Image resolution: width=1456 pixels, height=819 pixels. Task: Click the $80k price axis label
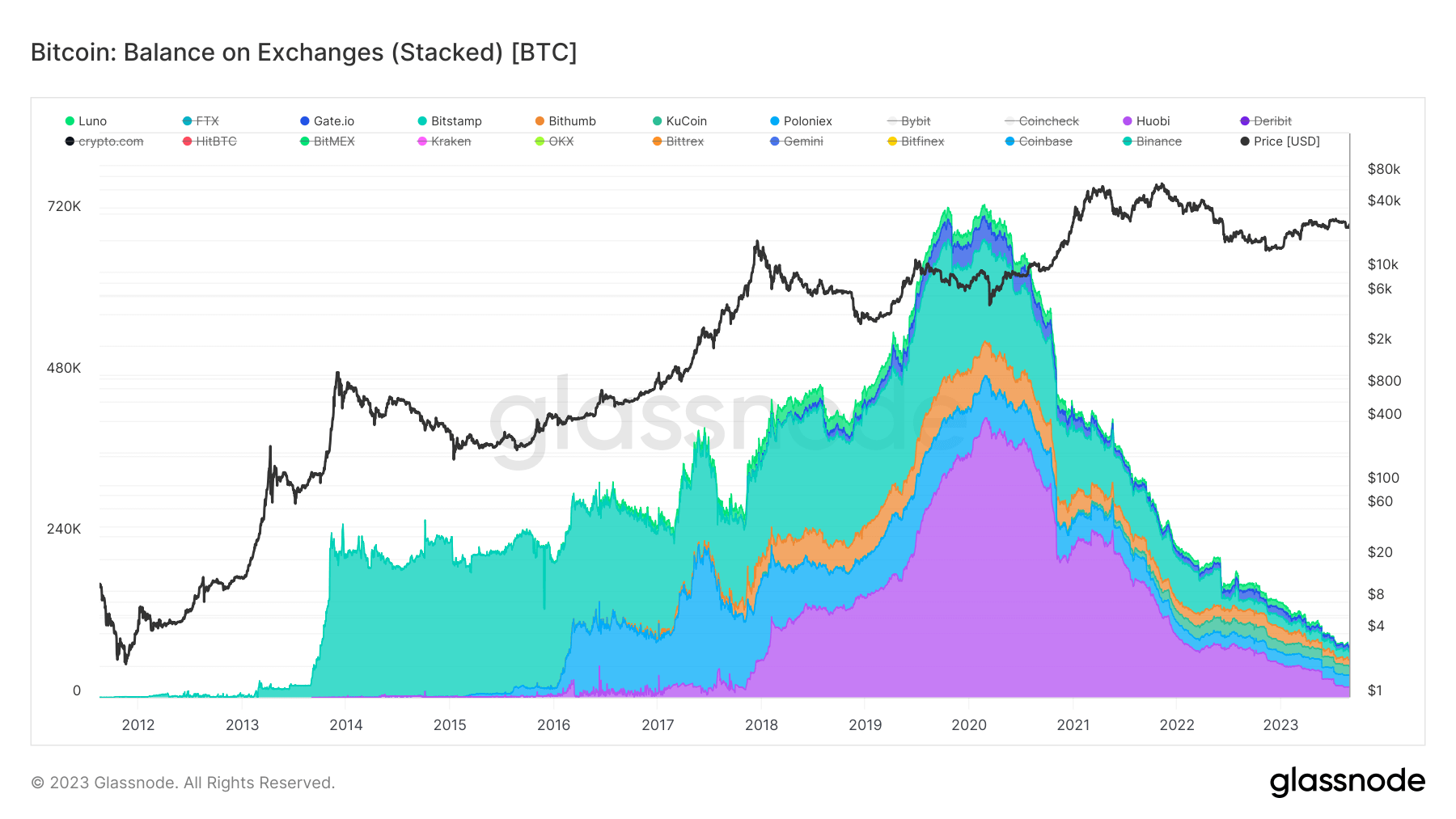tap(1384, 169)
